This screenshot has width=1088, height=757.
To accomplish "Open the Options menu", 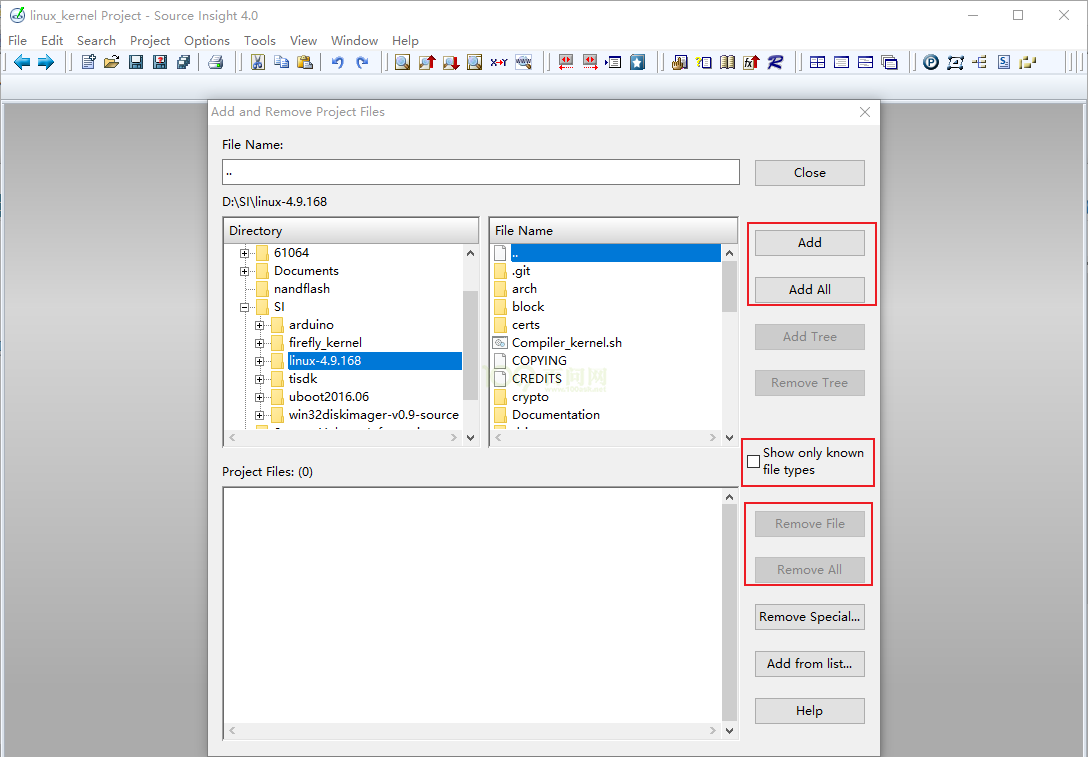I will point(207,40).
